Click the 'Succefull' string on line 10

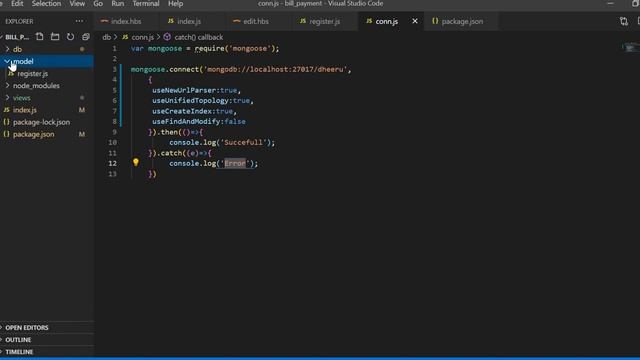[243, 142]
